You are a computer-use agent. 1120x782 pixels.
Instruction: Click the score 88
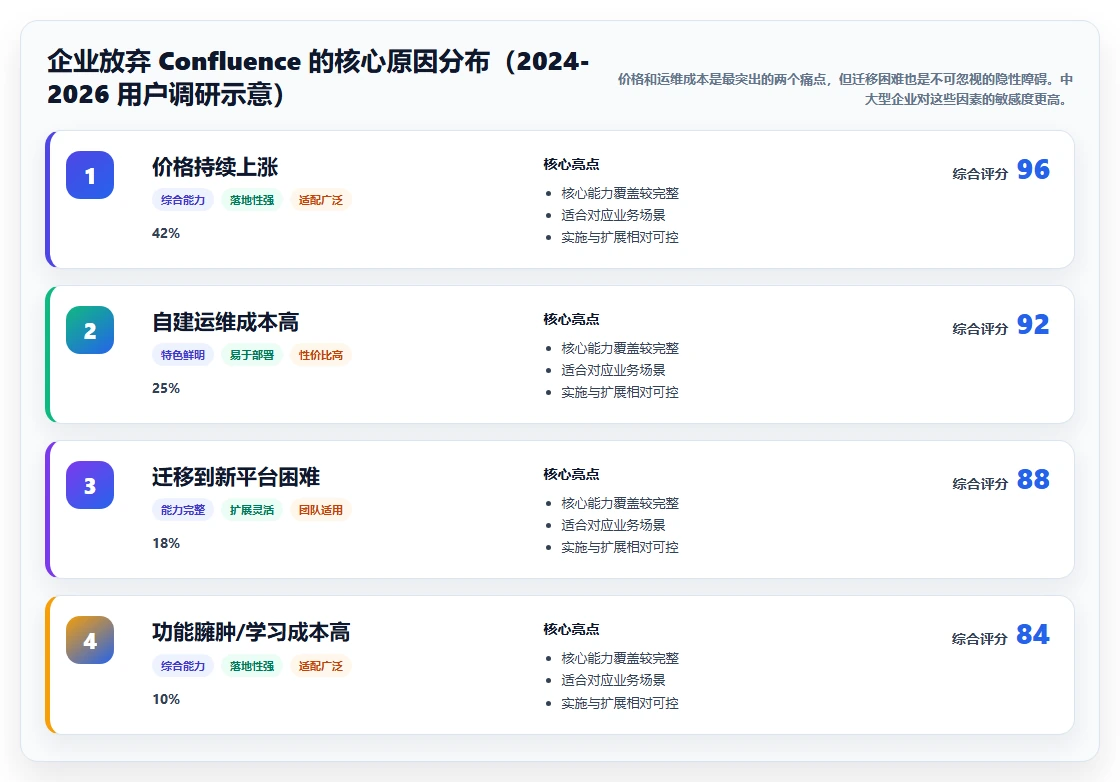1033,479
